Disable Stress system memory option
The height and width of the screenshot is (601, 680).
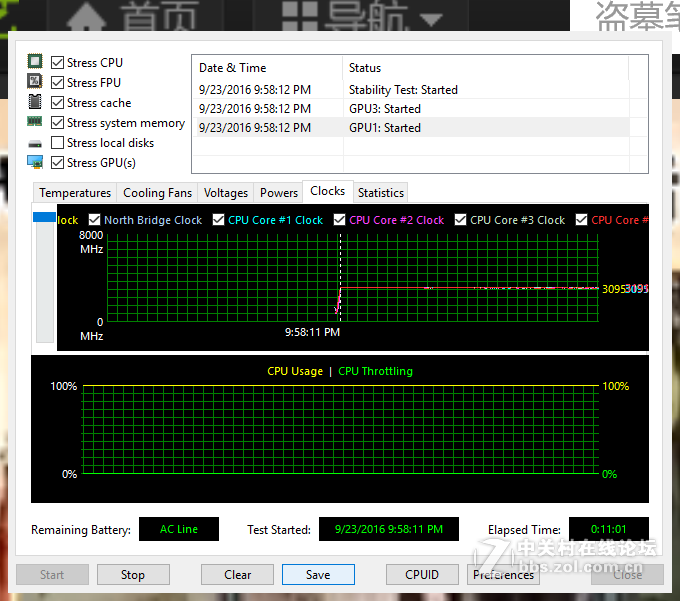point(57,123)
